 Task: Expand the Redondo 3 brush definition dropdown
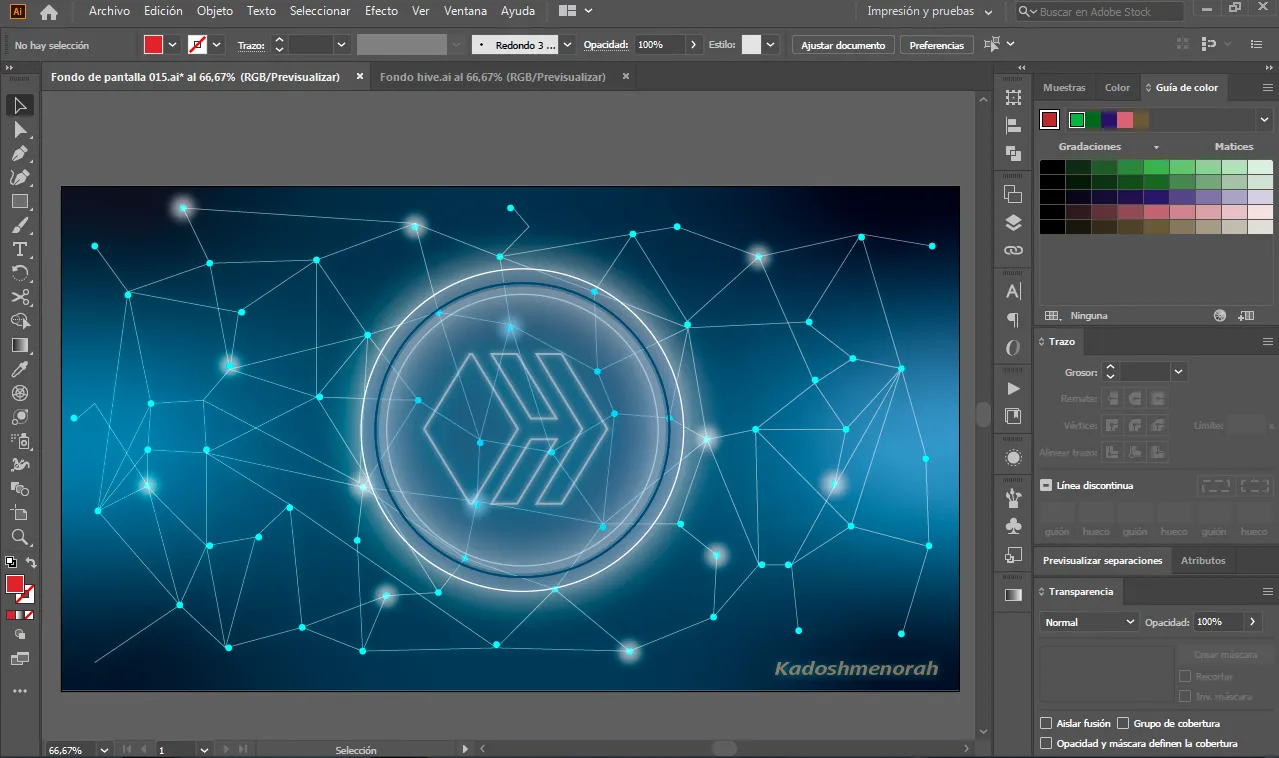click(567, 45)
